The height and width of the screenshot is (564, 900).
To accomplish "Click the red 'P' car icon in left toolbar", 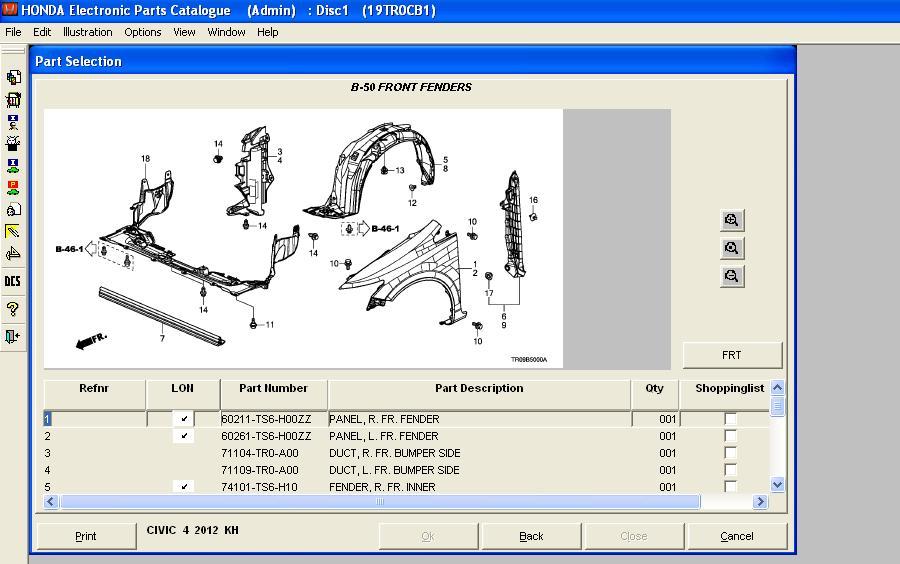I will pyautogui.click(x=13, y=188).
